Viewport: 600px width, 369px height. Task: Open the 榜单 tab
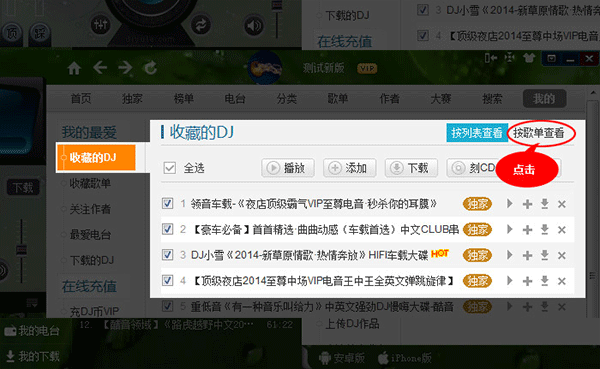(x=184, y=99)
